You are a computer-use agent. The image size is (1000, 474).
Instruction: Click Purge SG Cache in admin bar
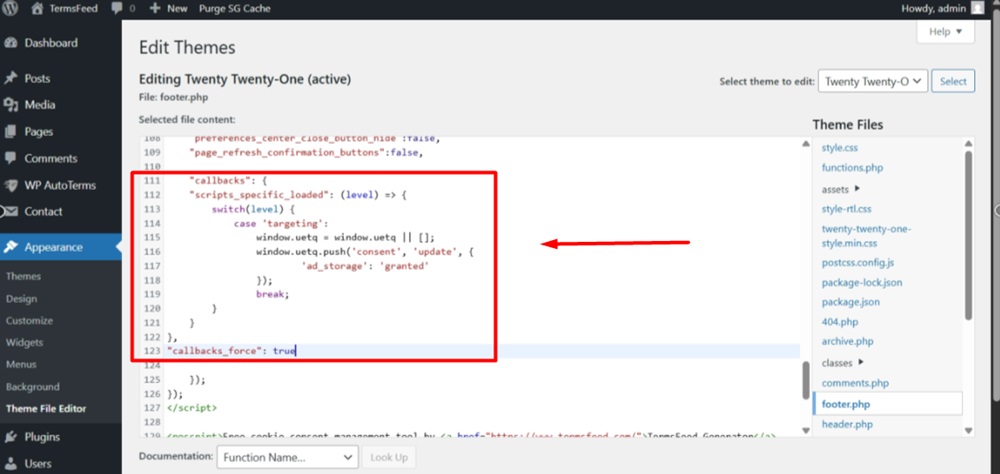[x=235, y=8]
